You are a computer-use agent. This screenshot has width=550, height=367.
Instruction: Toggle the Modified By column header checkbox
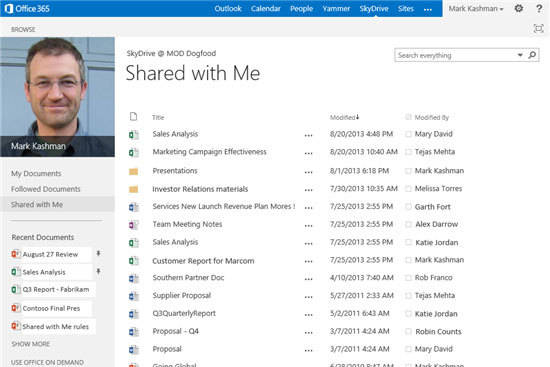click(408, 117)
